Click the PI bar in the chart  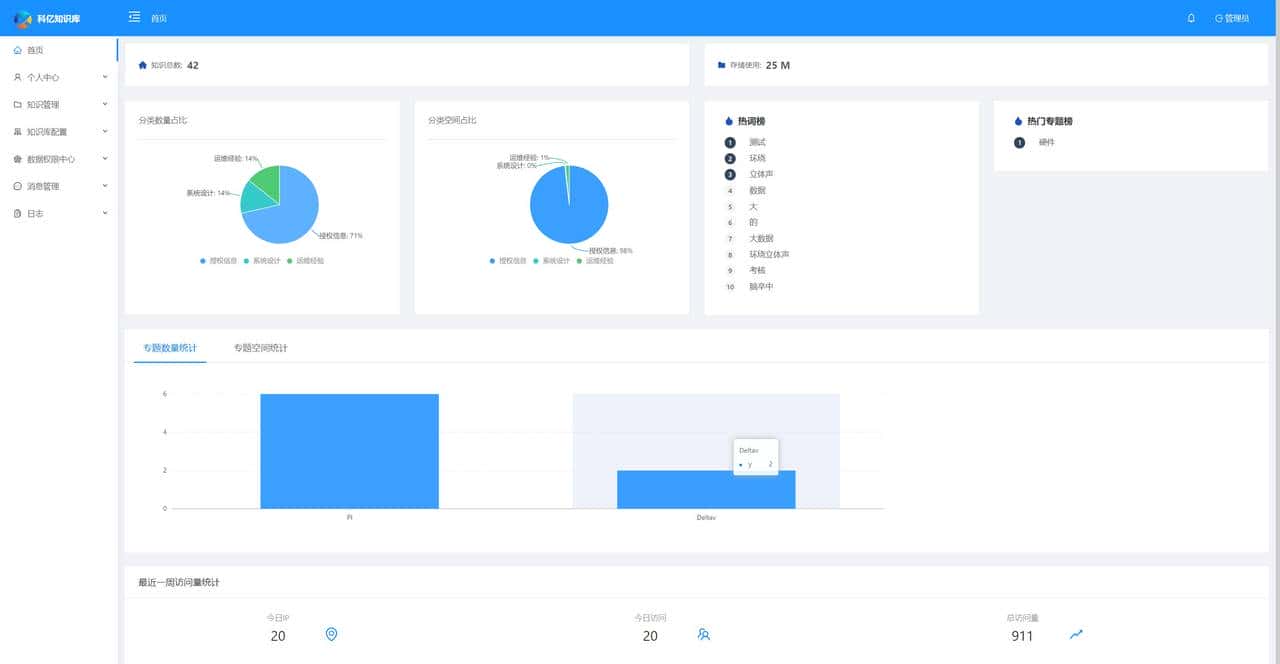349,450
